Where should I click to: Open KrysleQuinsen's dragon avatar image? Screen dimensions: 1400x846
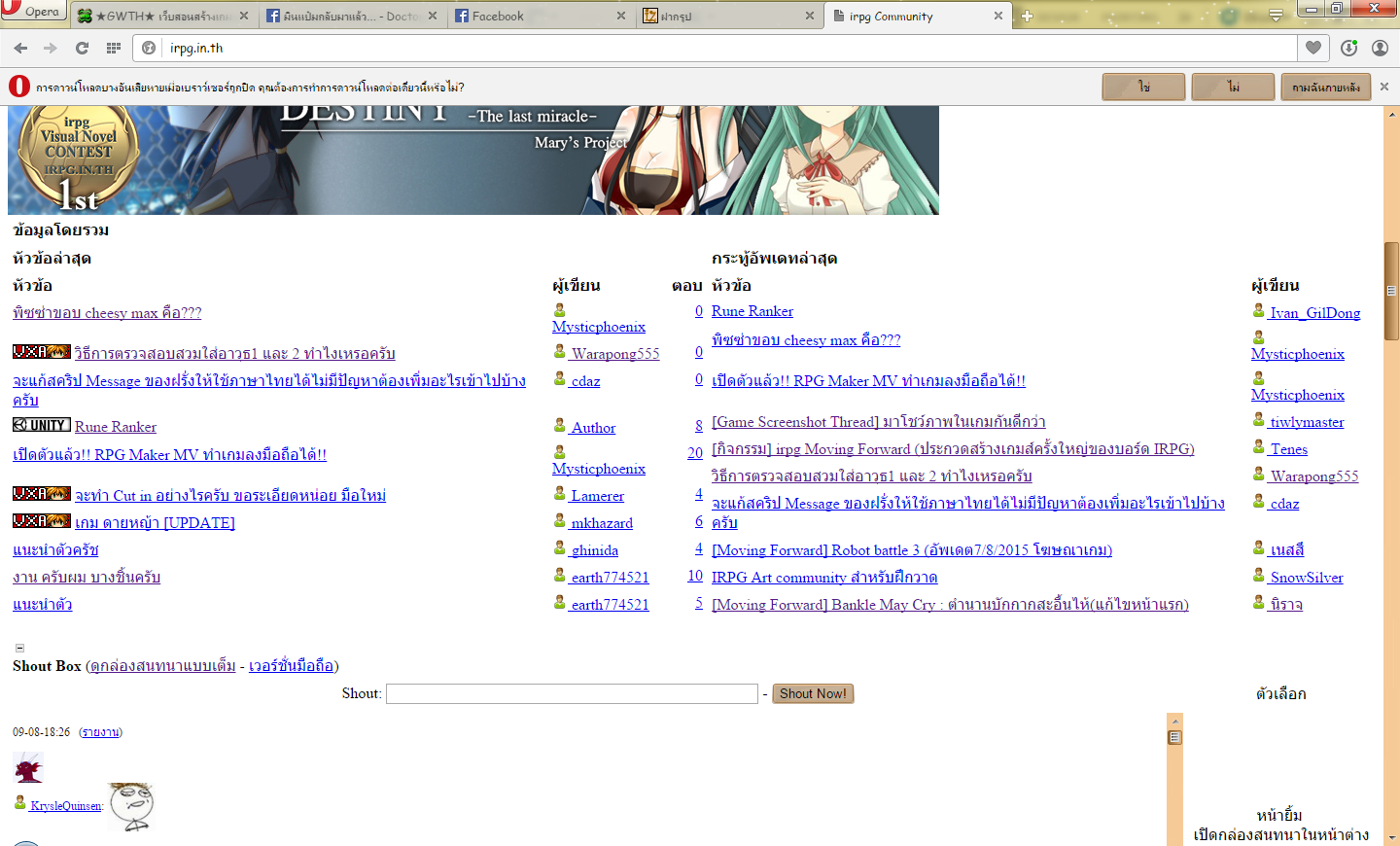[x=28, y=767]
